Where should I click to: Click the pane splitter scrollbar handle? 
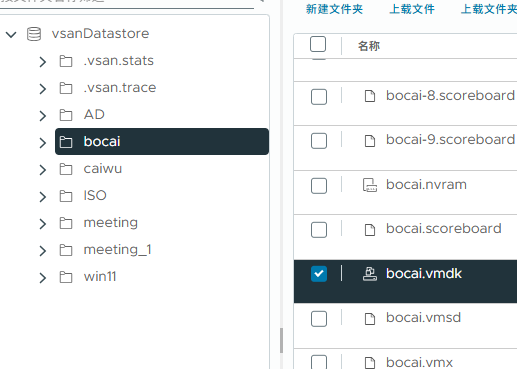[281, 340]
